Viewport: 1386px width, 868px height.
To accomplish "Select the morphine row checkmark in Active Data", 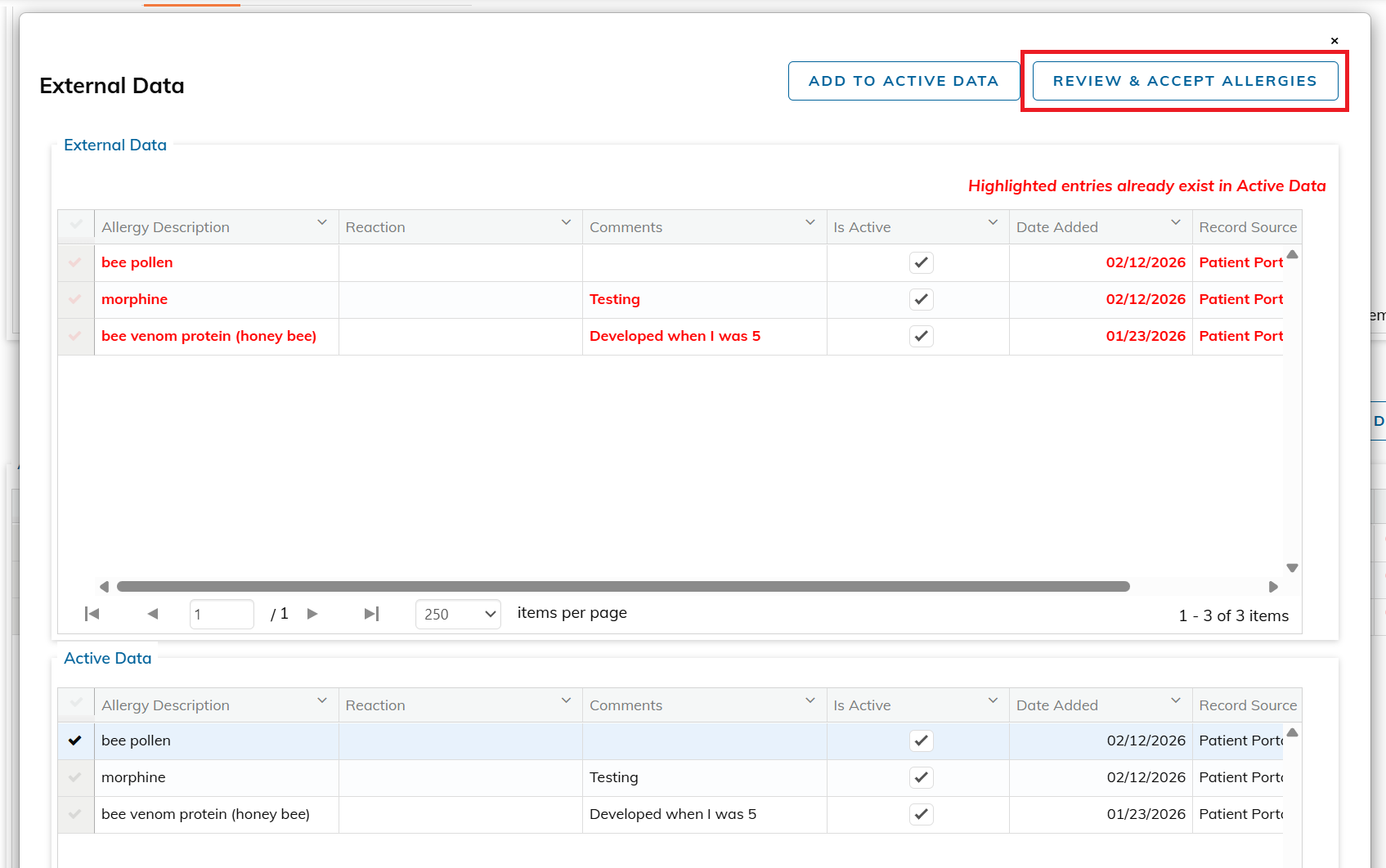I will (75, 777).
